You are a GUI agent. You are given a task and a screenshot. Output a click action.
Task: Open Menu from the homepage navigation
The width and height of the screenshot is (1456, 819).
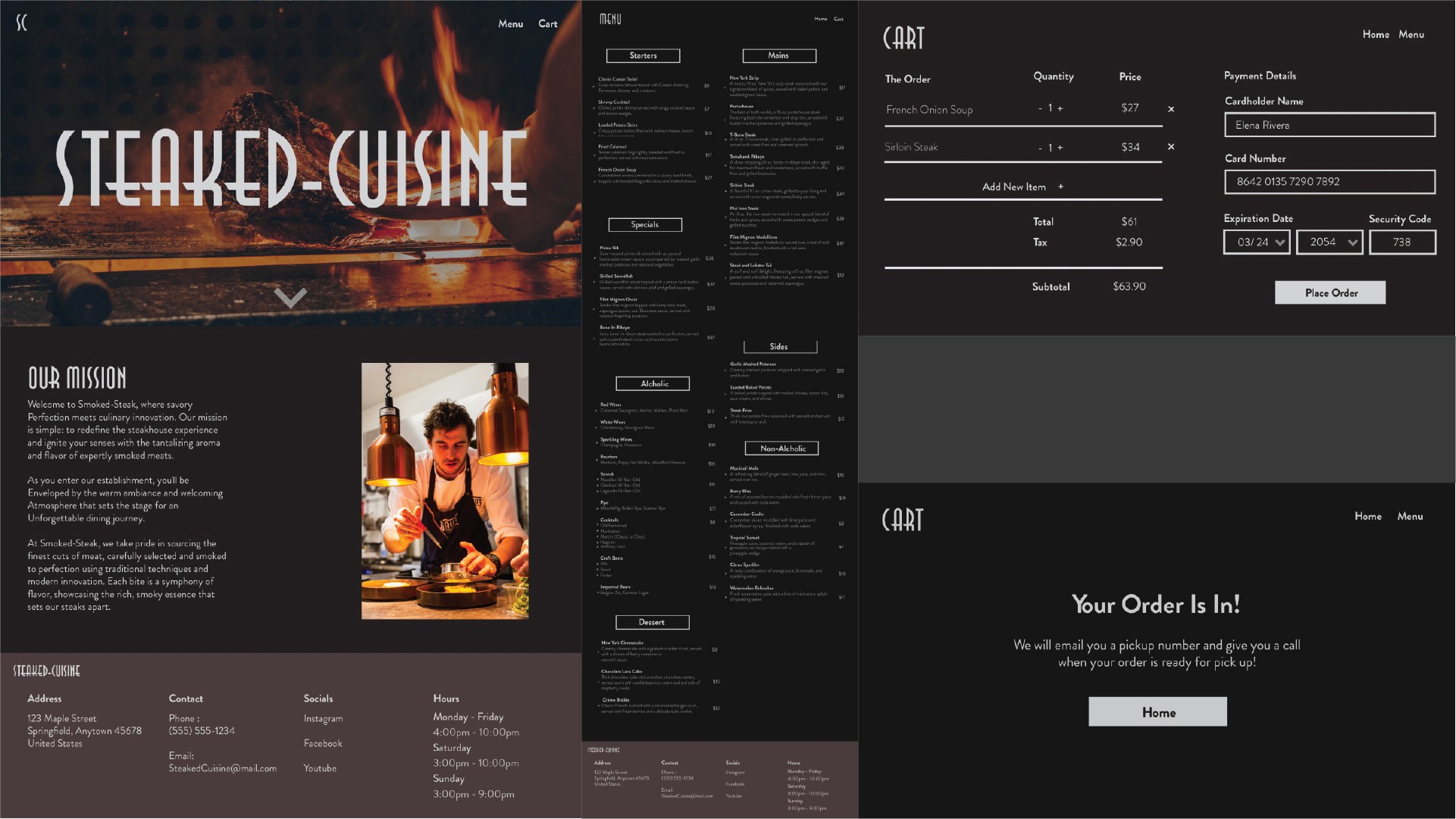tap(510, 23)
